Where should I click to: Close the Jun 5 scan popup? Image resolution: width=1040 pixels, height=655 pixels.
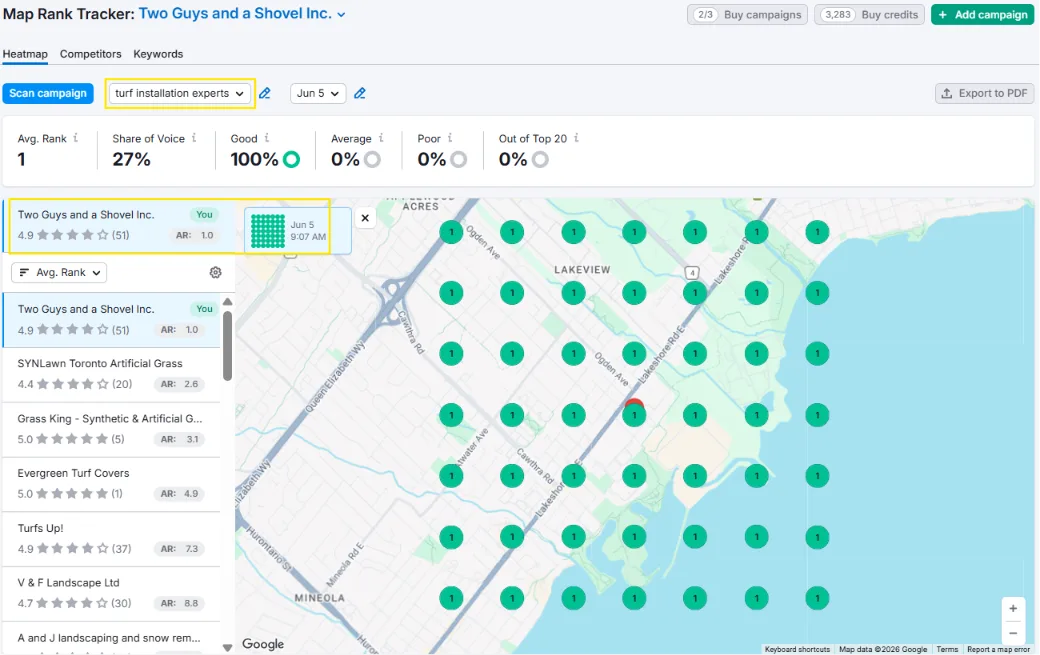pyautogui.click(x=365, y=217)
